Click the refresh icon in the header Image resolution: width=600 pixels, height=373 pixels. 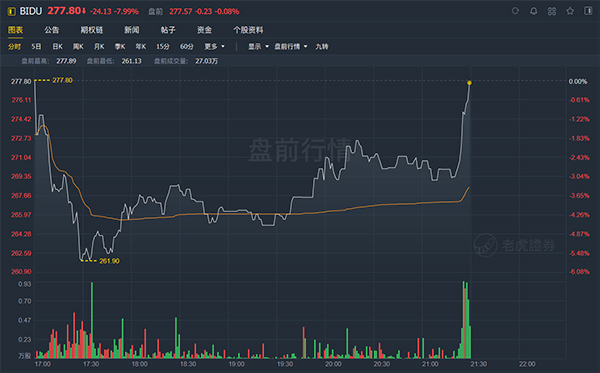click(515, 11)
